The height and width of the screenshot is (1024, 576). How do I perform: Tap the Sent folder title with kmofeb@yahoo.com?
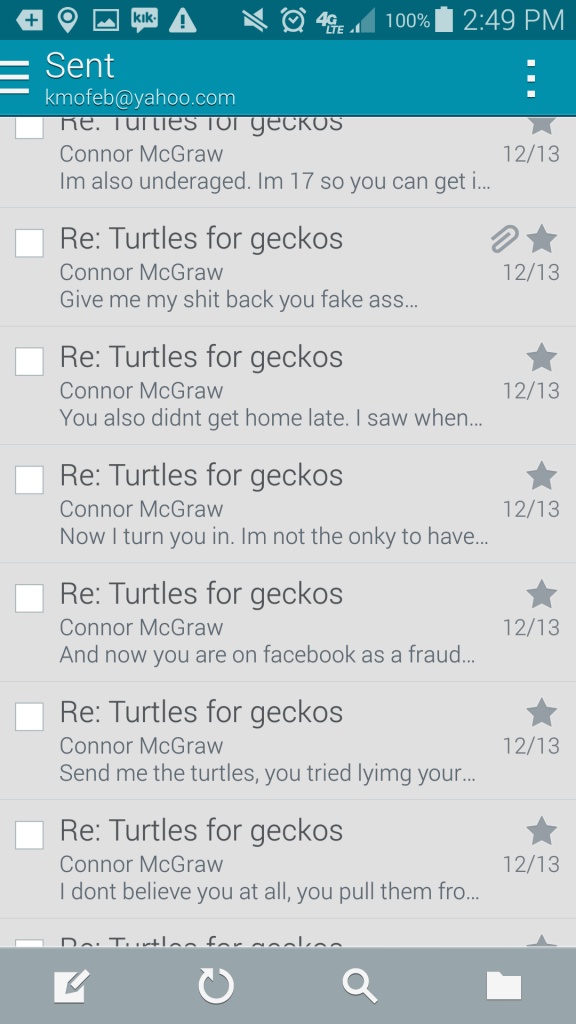(140, 78)
